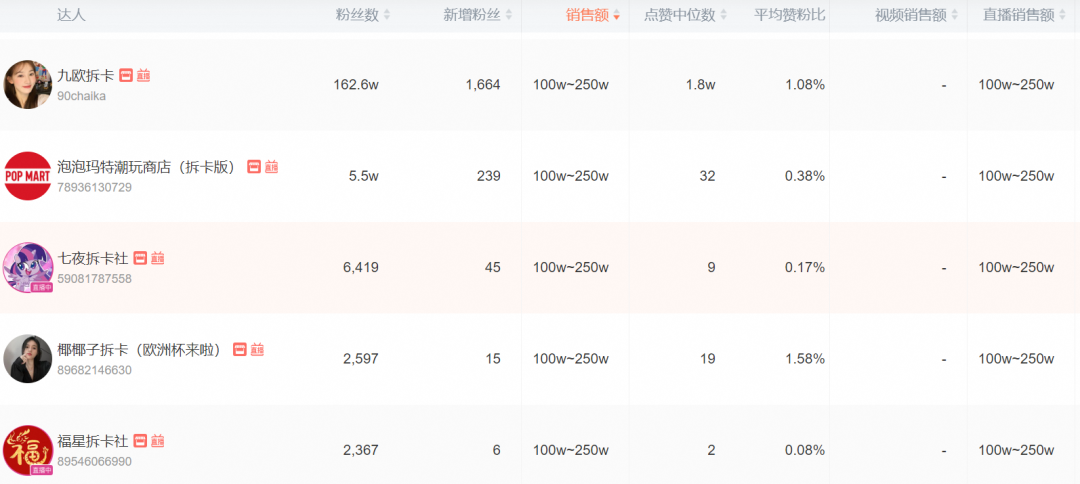Click the 七夜拆卡社 live avatar

pyautogui.click(x=28, y=267)
